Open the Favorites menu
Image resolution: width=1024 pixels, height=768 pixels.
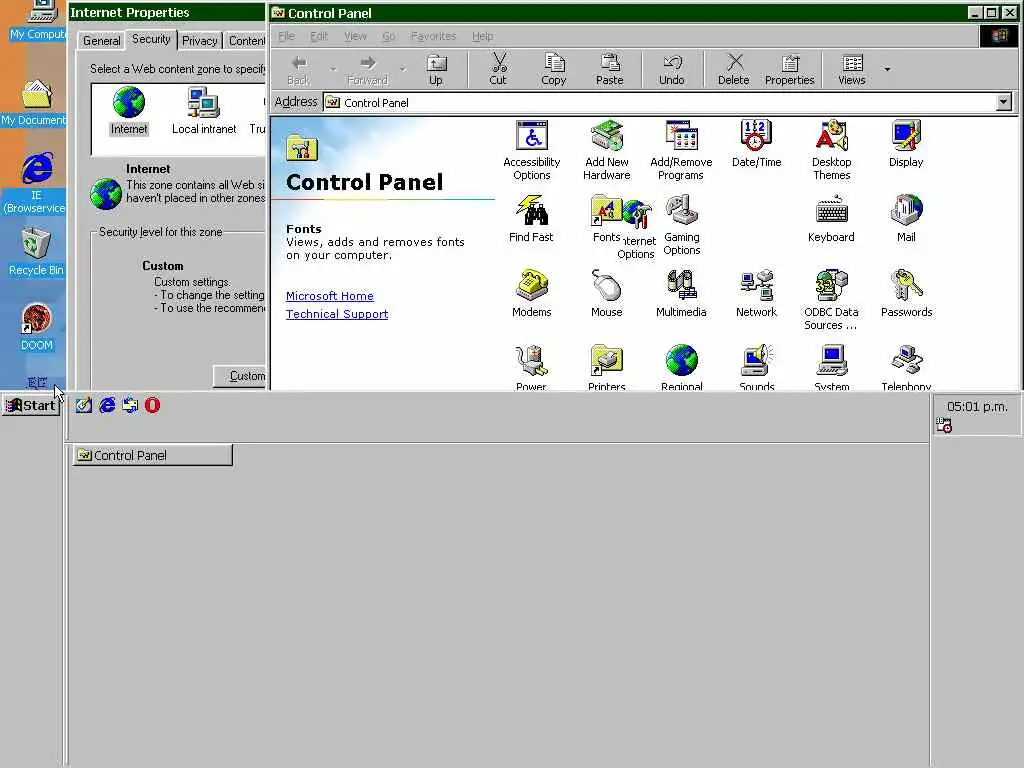pos(433,36)
